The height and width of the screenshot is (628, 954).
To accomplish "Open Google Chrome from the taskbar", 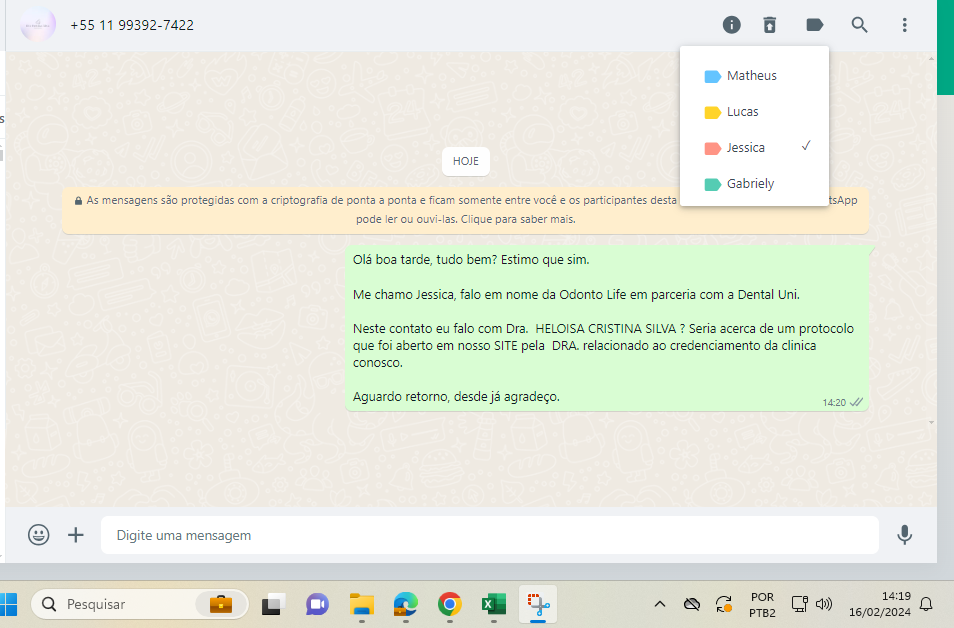I will tap(450, 604).
